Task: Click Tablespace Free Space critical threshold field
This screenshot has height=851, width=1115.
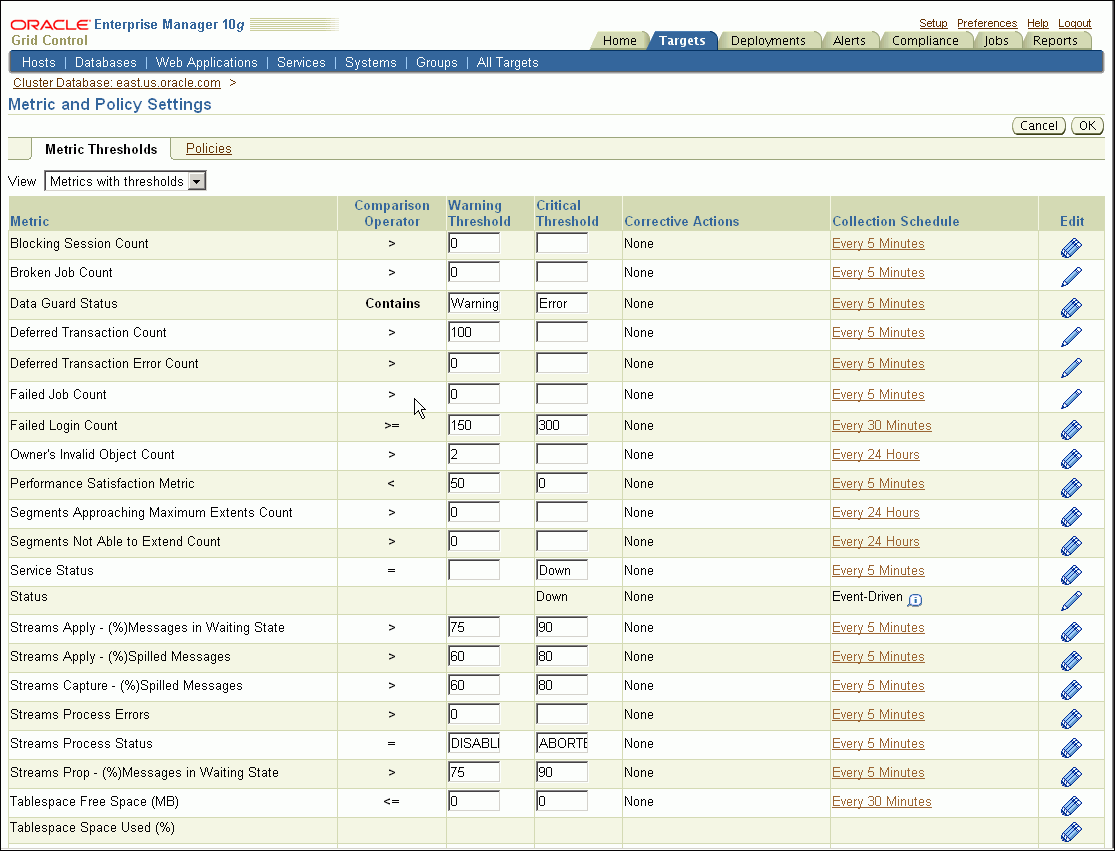Action: pos(562,801)
